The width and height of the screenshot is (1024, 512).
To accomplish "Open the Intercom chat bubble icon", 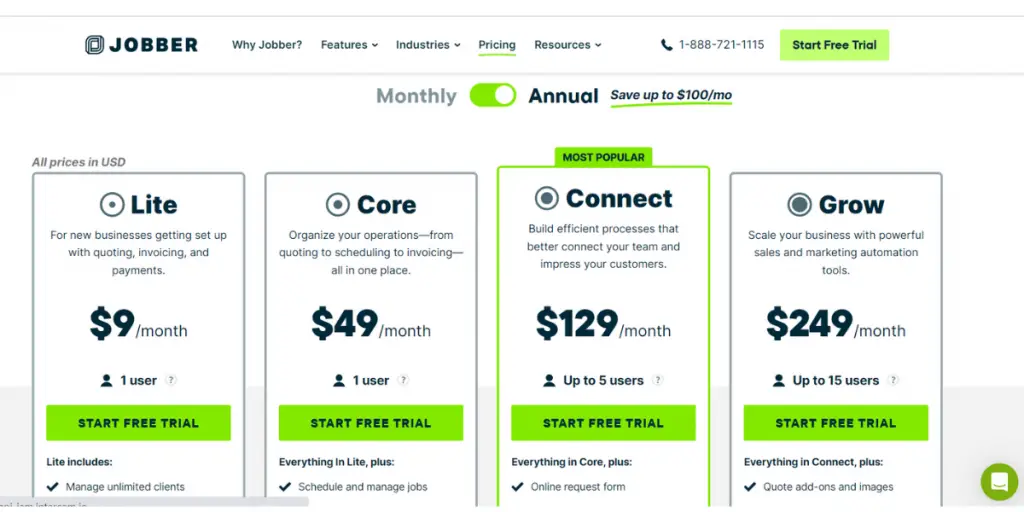I will (999, 482).
